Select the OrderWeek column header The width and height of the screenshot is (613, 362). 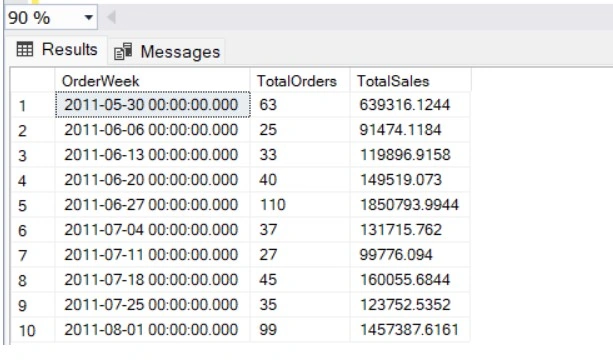(152, 81)
